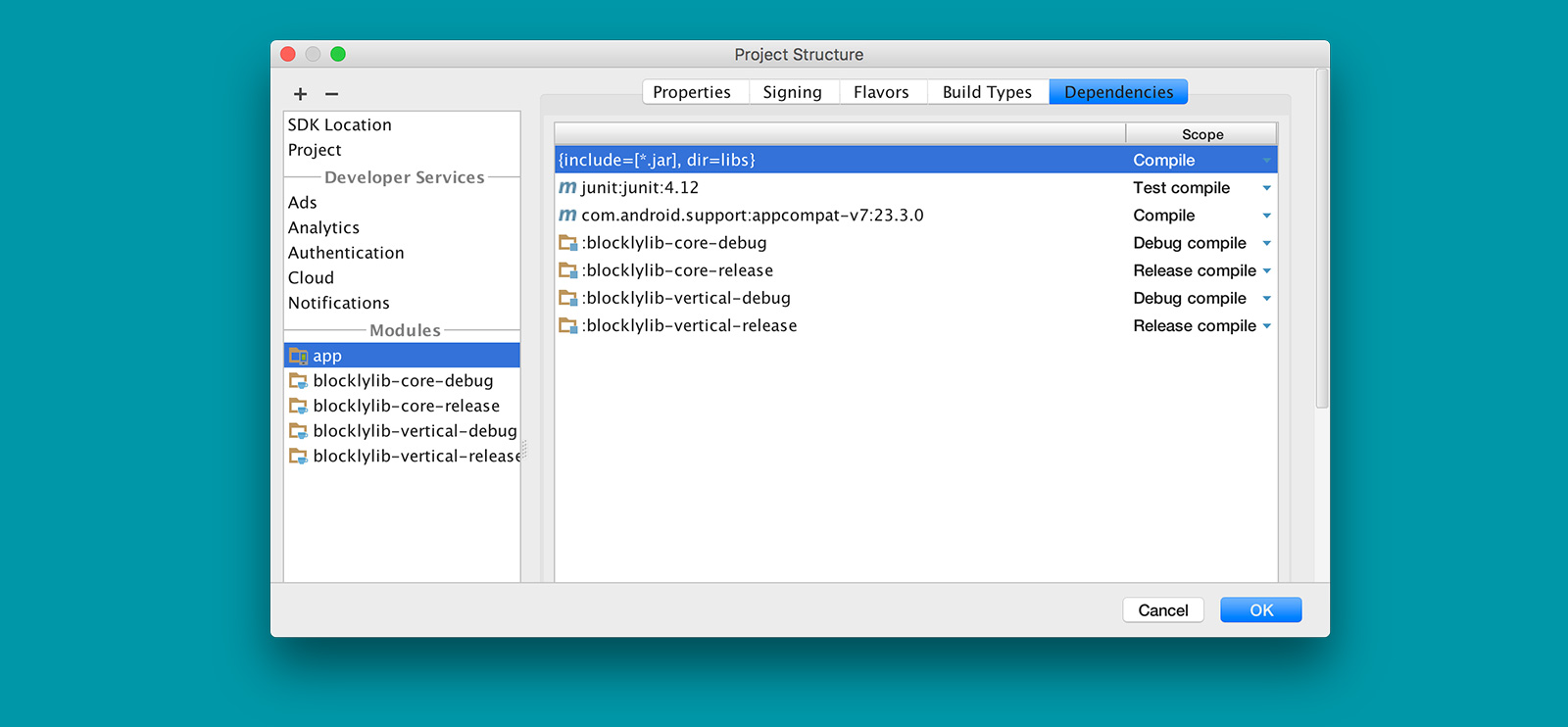Click the Scope column header
The width and height of the screenshot is (1568, 727).
point(1201,134)
